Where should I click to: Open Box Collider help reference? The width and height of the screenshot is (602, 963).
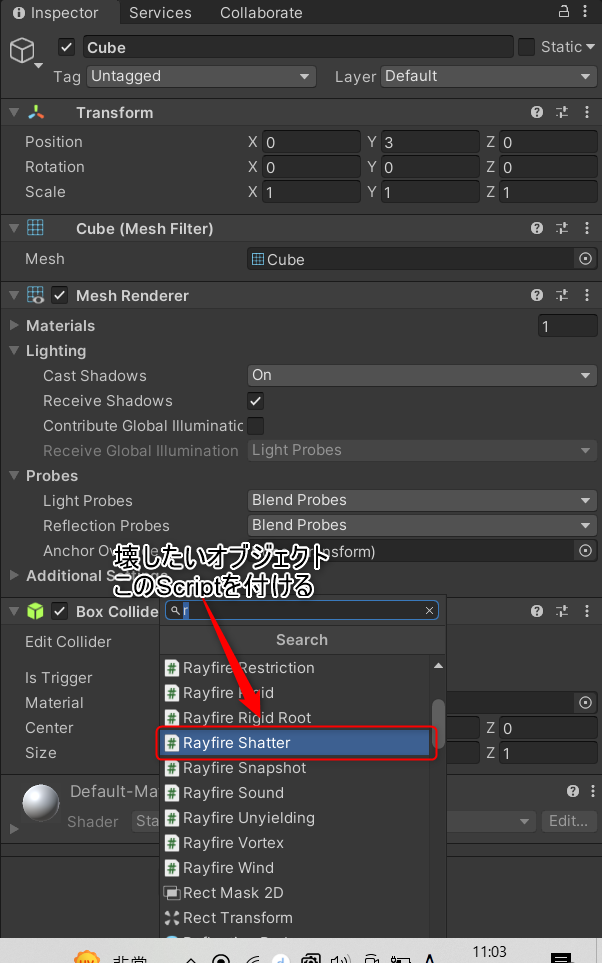click(x=537, y=611)
